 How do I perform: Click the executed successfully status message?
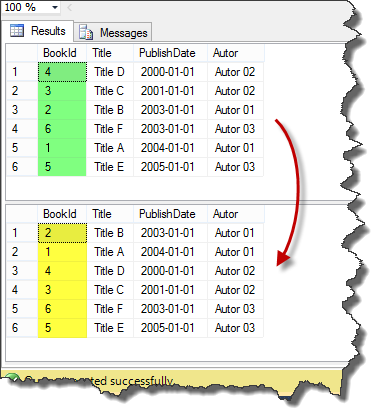tap(100, 381)
